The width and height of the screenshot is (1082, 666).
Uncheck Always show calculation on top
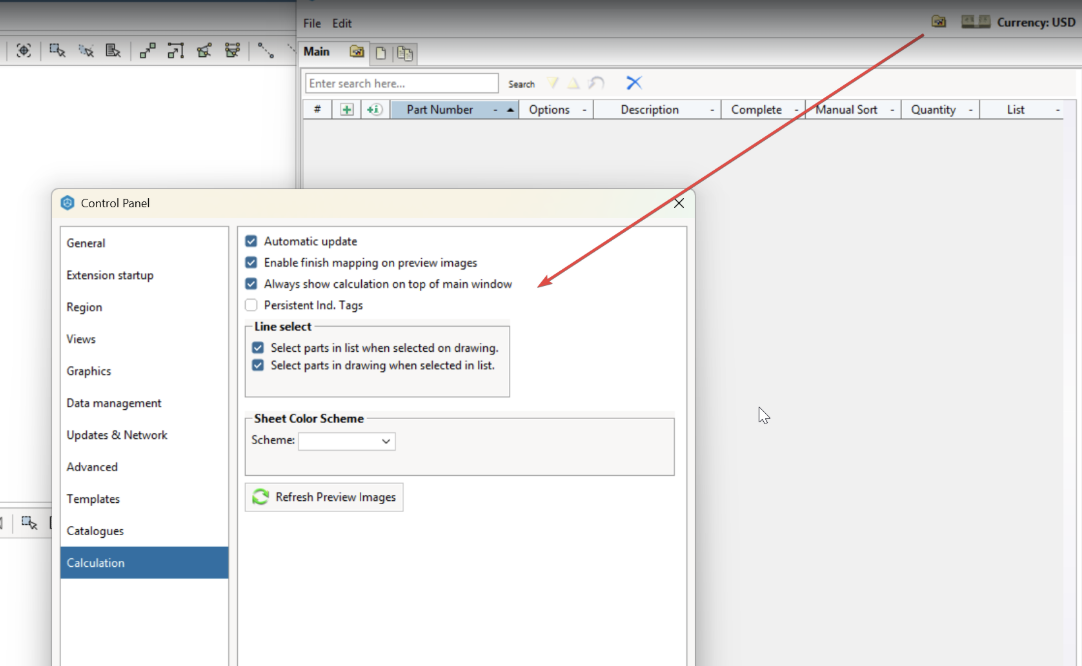coord(251,284)
